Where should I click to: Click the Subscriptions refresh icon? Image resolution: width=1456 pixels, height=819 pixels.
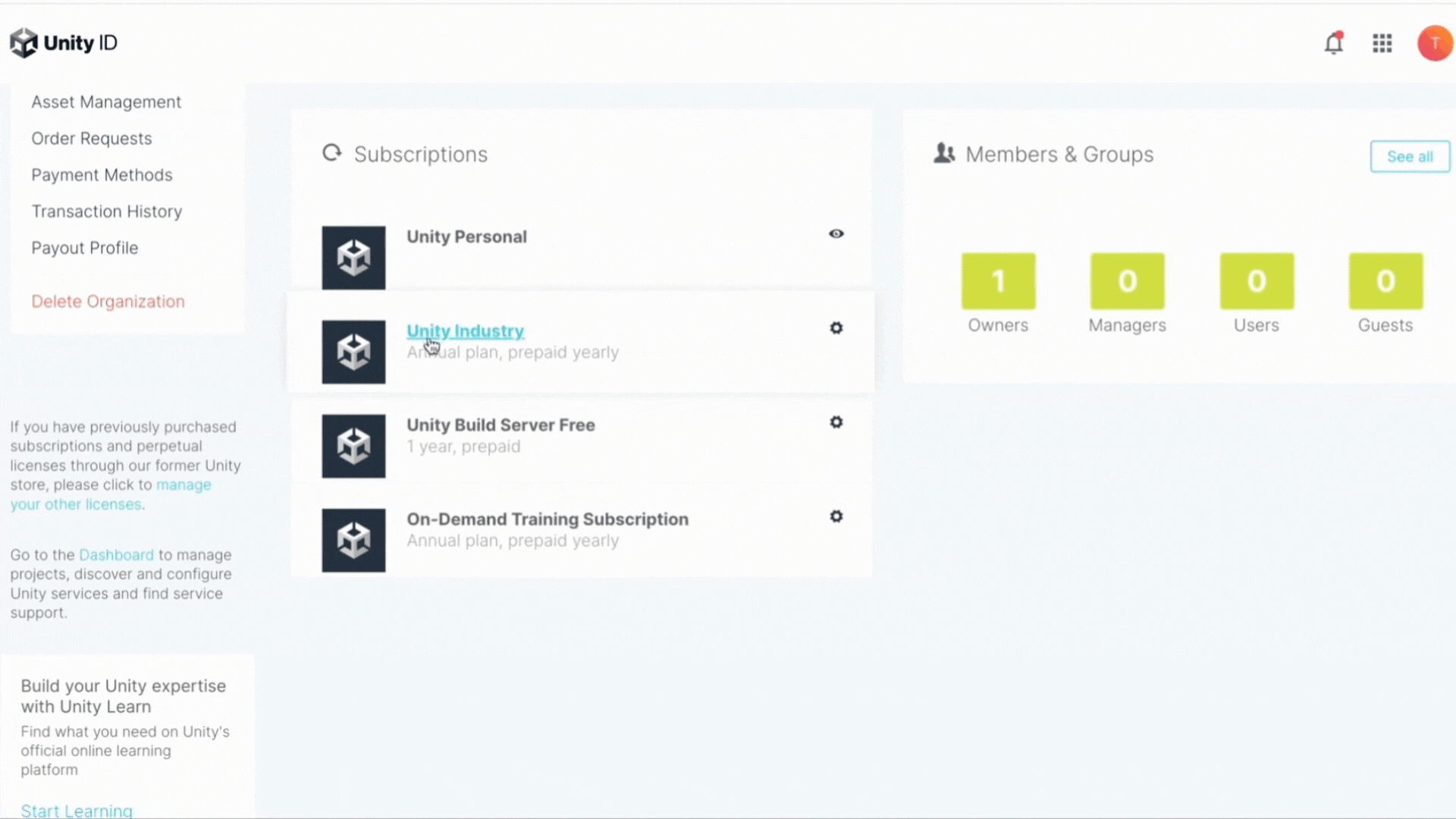click(332, 153)
